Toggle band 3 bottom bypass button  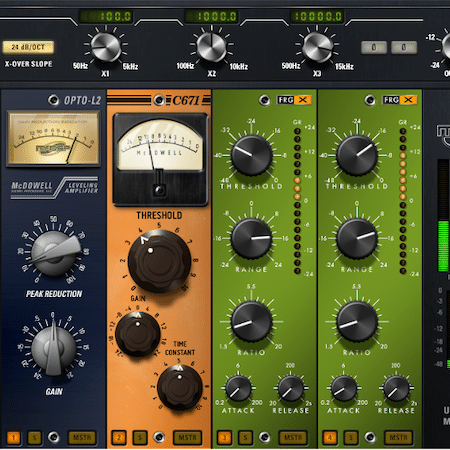pyautogui.click(x=265, y=437)
